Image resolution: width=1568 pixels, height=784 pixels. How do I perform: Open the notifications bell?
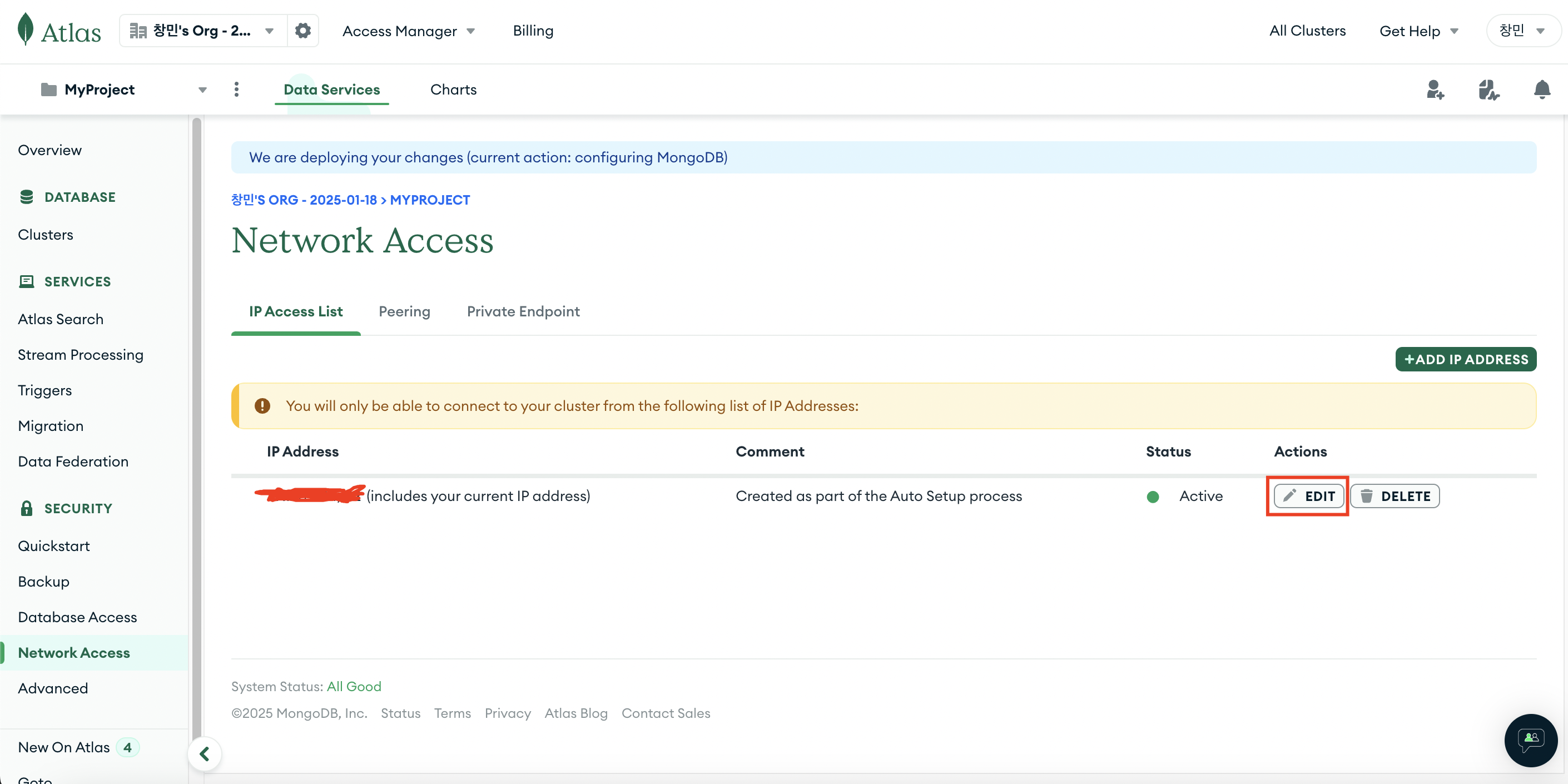pyautogui.click(x=1541, y=90)
